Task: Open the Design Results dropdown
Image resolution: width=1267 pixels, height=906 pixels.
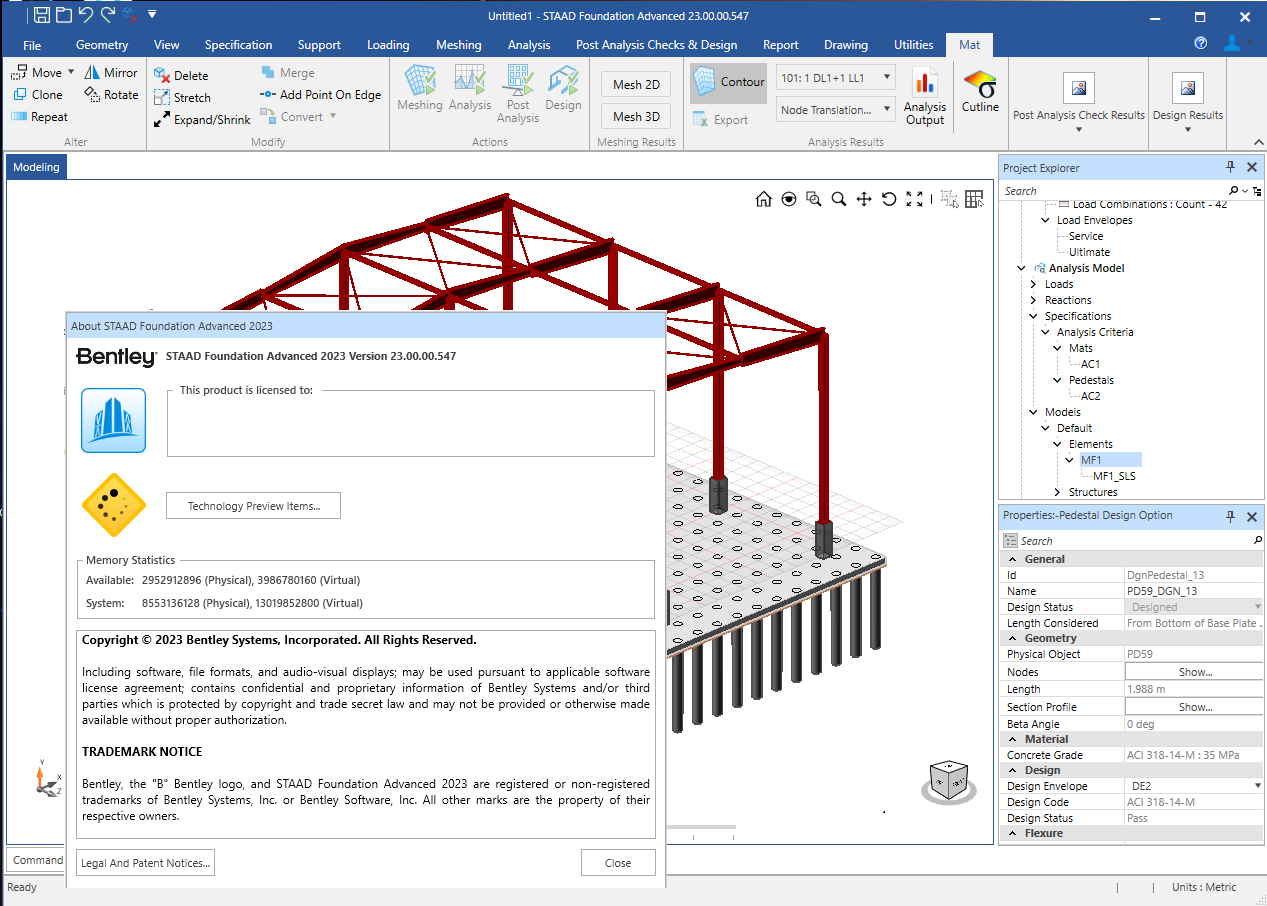Action: click(x=1188, y=128)
